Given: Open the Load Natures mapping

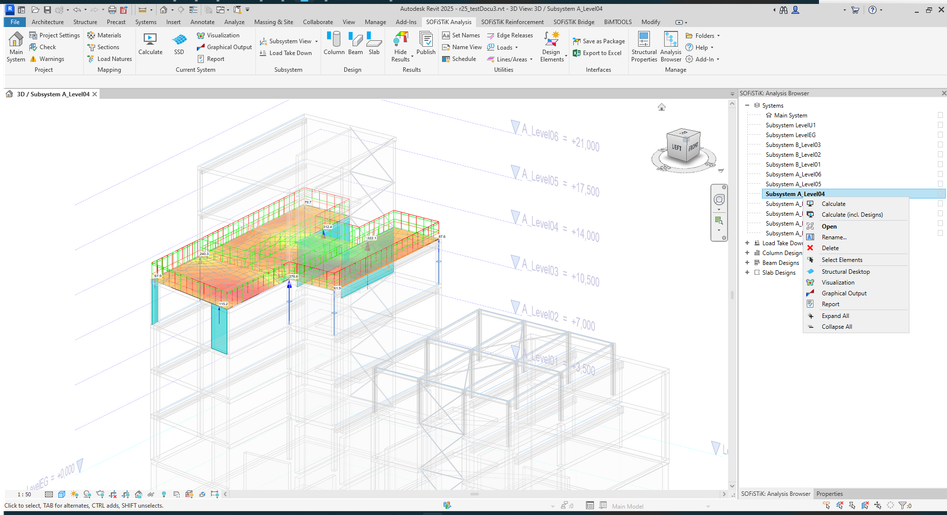Looking at the screenshot, I should click(x=109, y=59).
